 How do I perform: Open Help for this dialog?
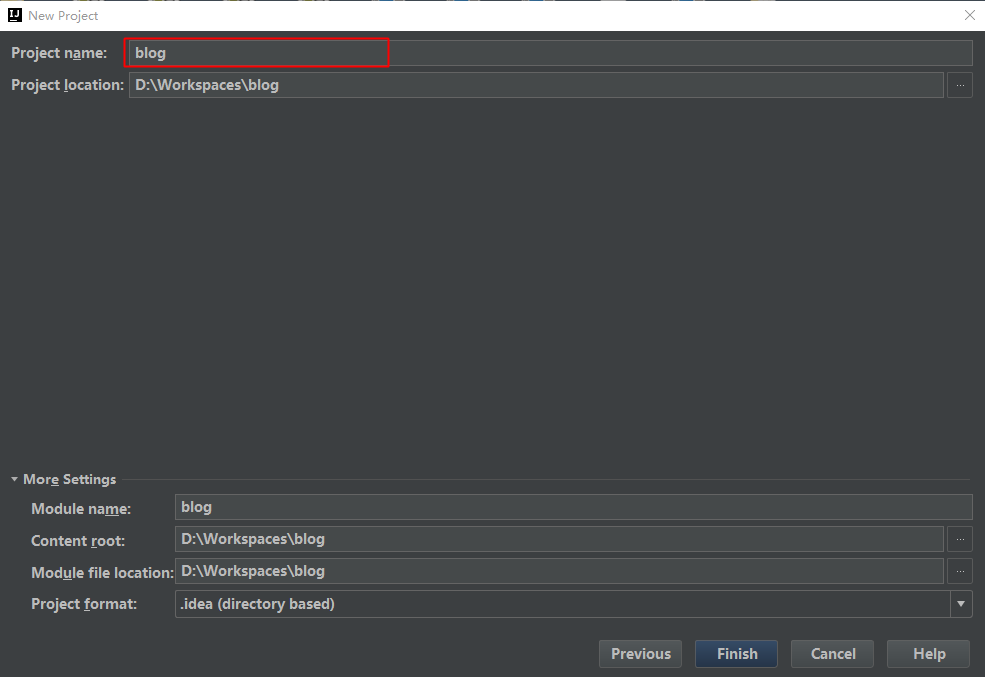point(928,654)
